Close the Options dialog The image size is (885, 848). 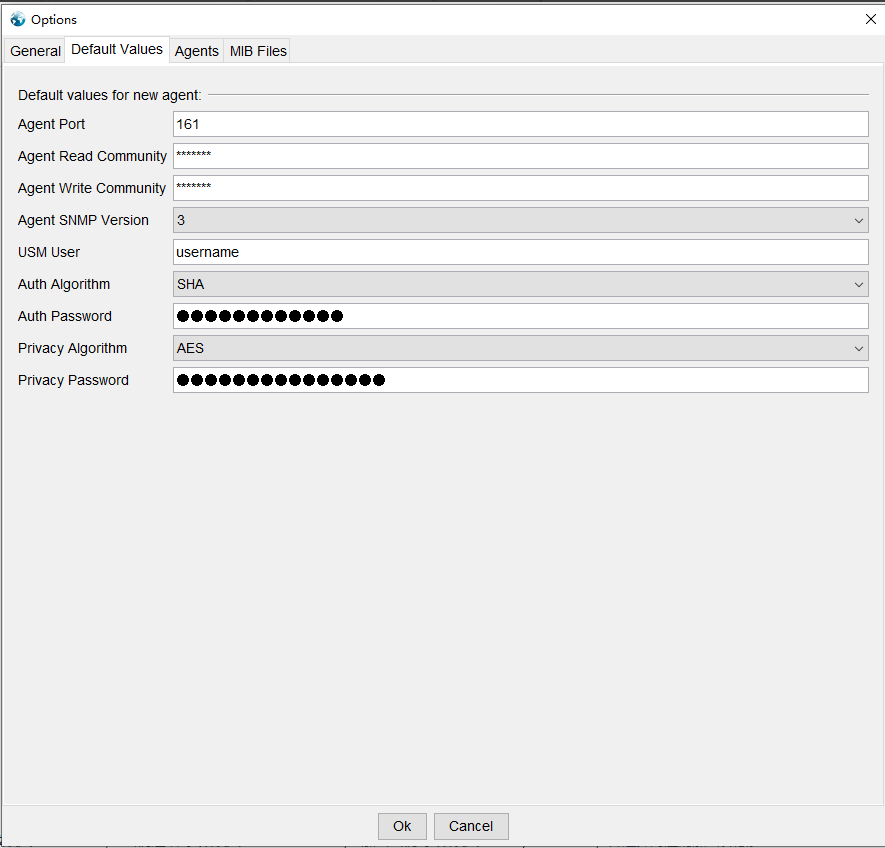[x=870, y=19]
